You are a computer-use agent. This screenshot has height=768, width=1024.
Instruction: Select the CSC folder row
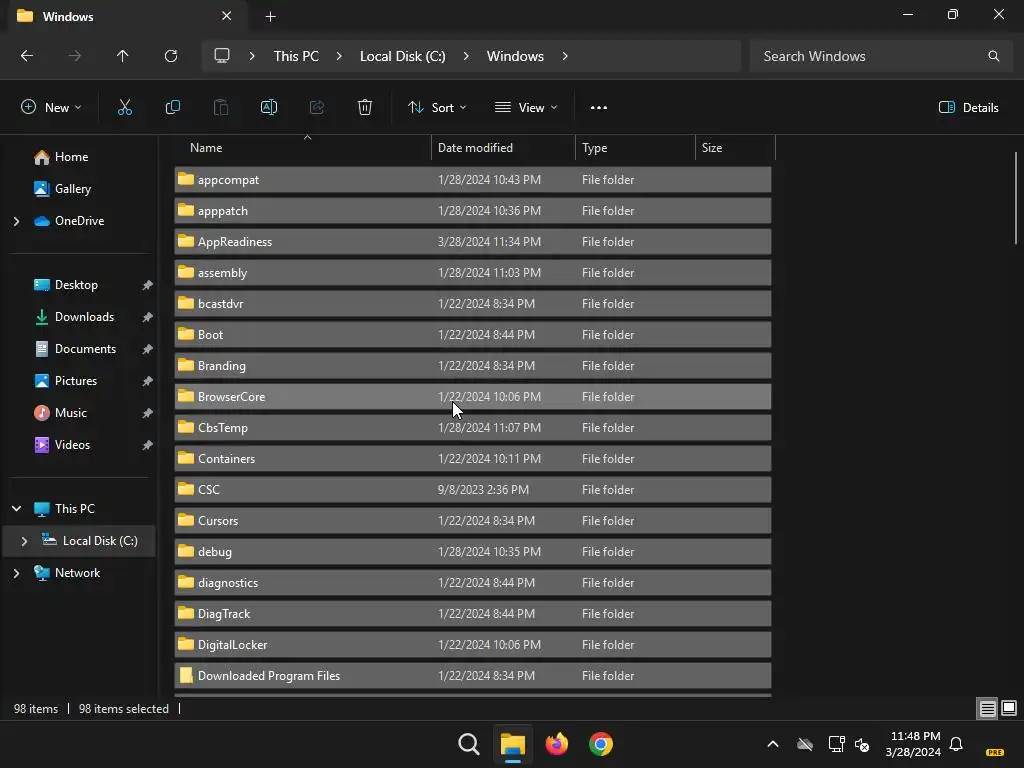pyautogui.click(x=473, y=490)
